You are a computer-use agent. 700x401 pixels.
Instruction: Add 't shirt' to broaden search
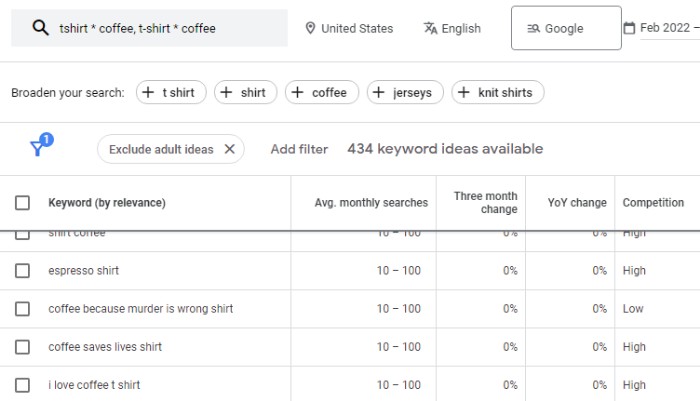pos(171,92)
